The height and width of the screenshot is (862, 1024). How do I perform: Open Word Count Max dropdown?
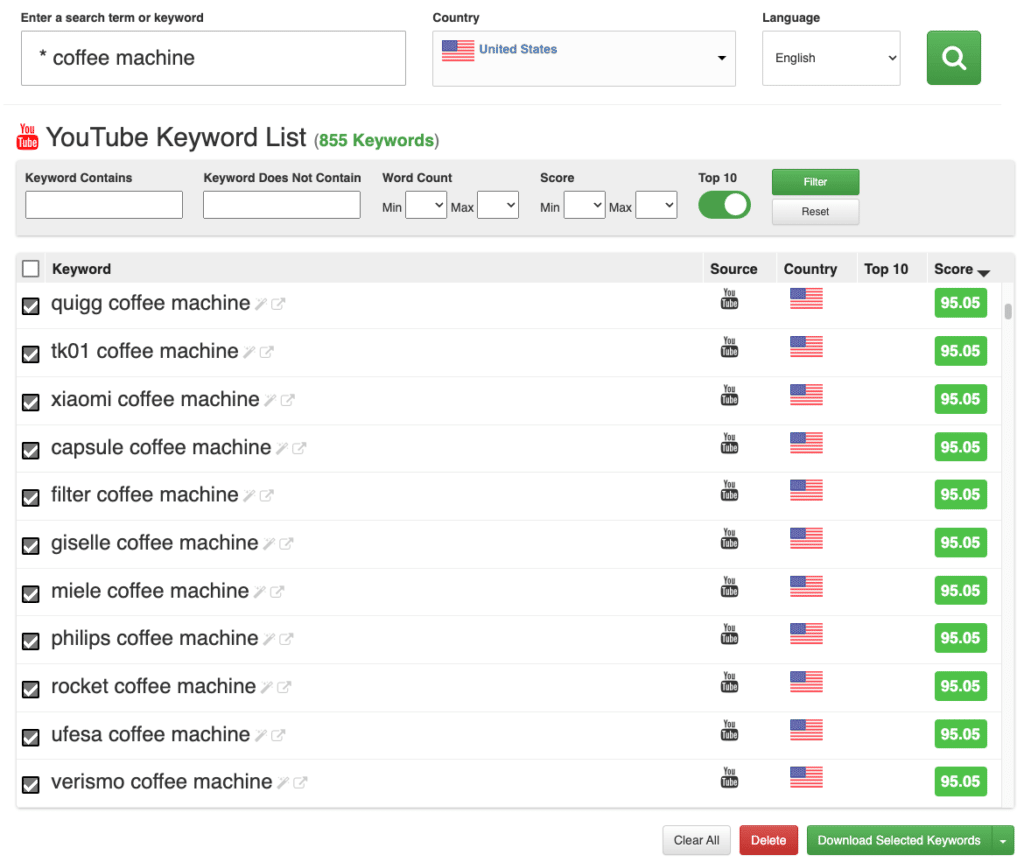(x=498, y=205)
